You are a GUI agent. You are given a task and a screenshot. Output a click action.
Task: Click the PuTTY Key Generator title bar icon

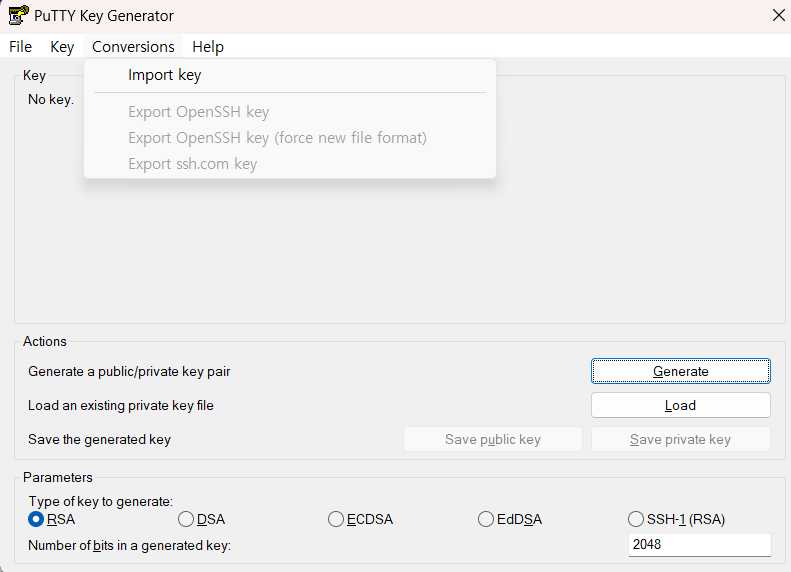18,15
